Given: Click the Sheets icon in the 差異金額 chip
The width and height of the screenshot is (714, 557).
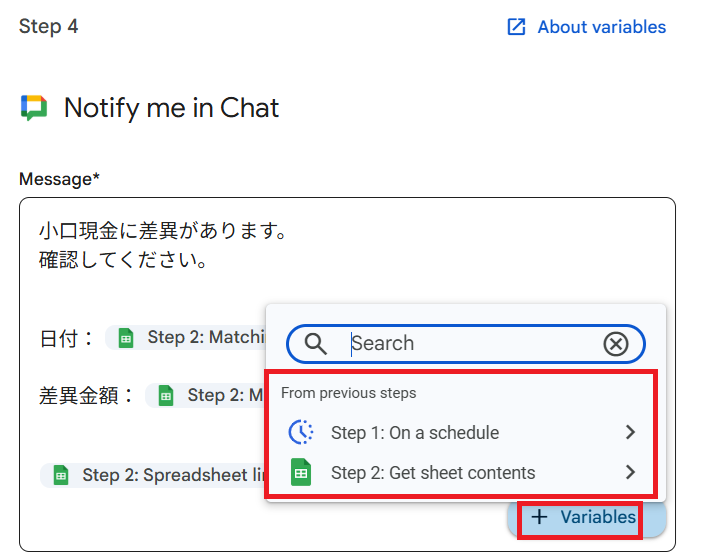Looking at the screenshot, I should [166, 395].
